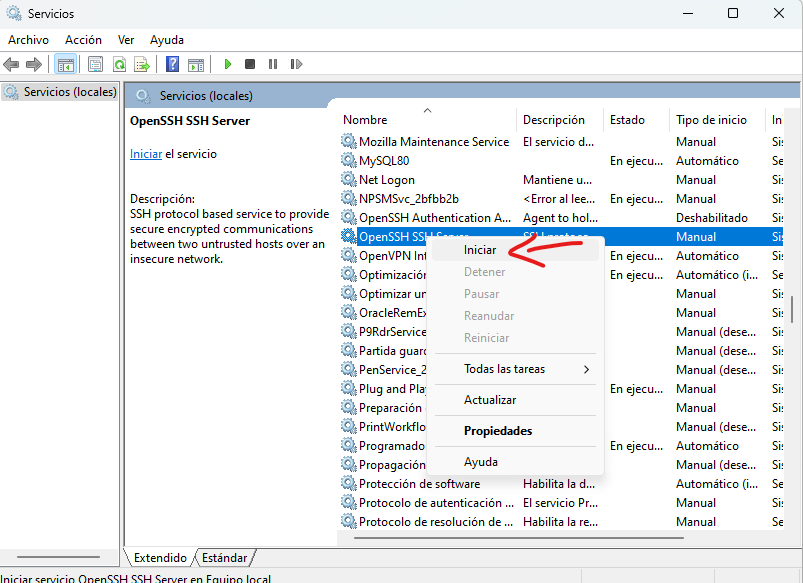Click gear icon beside OpenSSH Authentication Agent

click(349, 217)
